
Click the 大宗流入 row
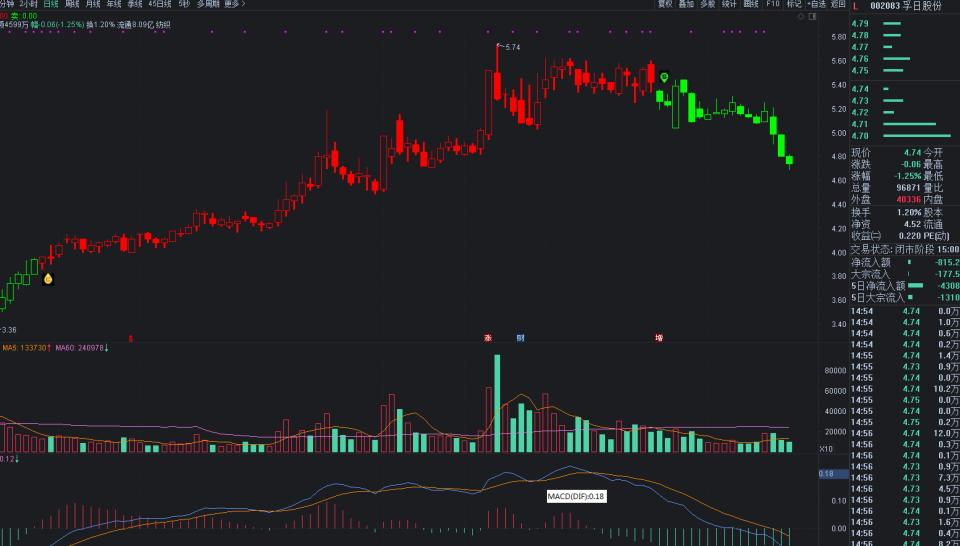[x=905, y=274]
